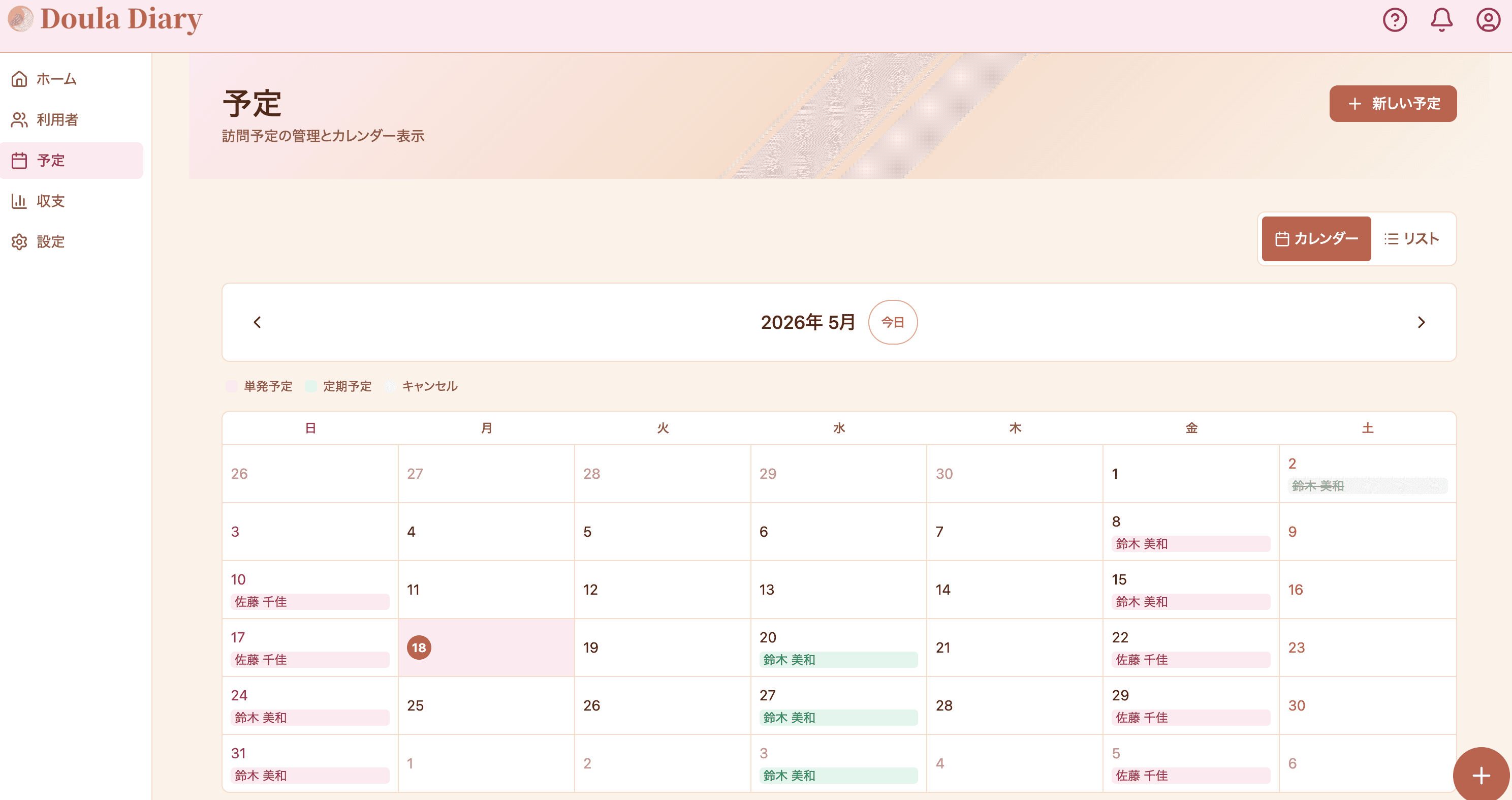Click the home icon in sidebar
Viewport: 1512px width, 800px height.
(x=19, y=79)
